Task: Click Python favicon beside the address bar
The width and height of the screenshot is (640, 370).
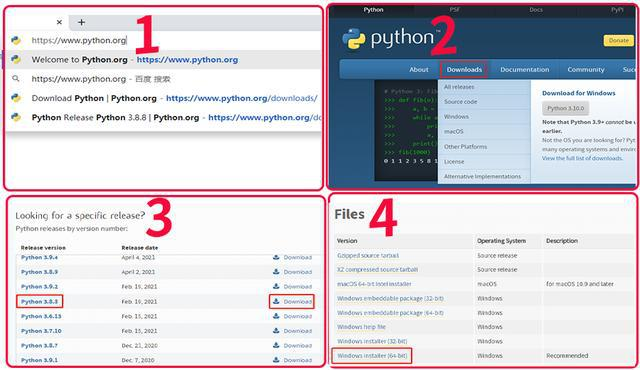Action: tap(16, 40)
